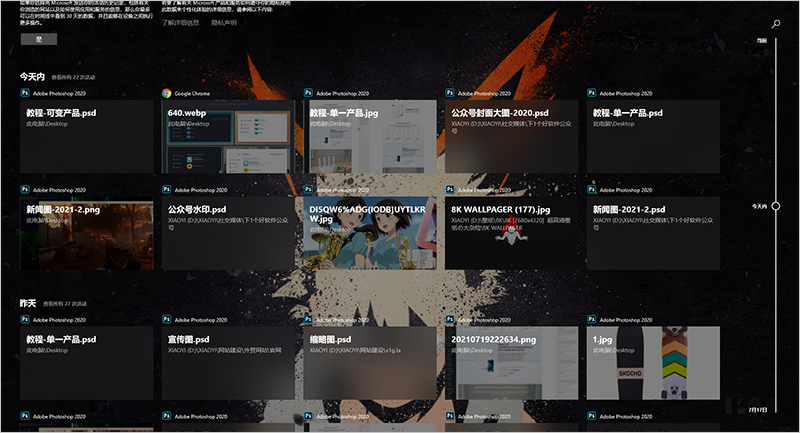Open the timeline search icon
The image size is (800, 433).
pyautogui.click(x=776, y=24)
